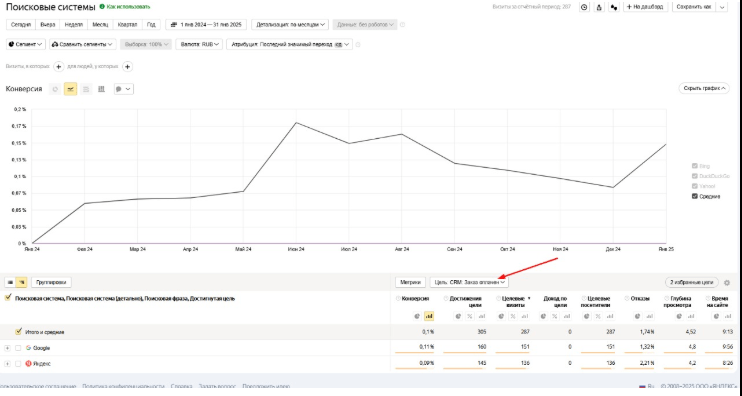Select Сегодня period tab
742x396 pixels.
pos(21,25)
